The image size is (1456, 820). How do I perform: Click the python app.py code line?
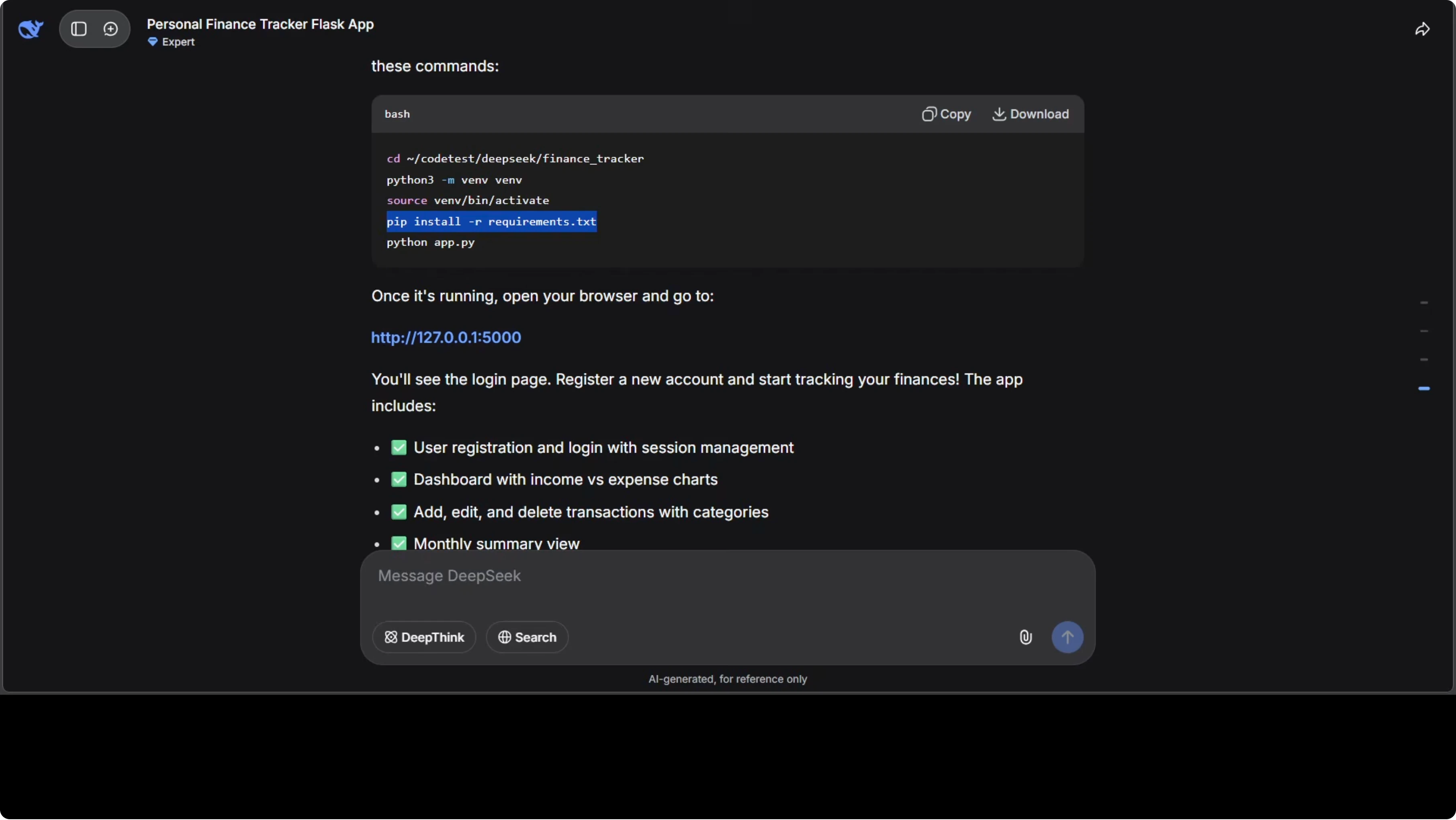pos(430,243)
